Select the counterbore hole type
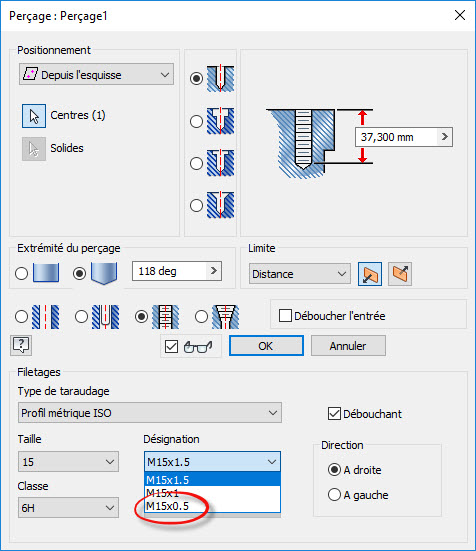This screenshot has height=551, width=476. (x=196, y=122)
